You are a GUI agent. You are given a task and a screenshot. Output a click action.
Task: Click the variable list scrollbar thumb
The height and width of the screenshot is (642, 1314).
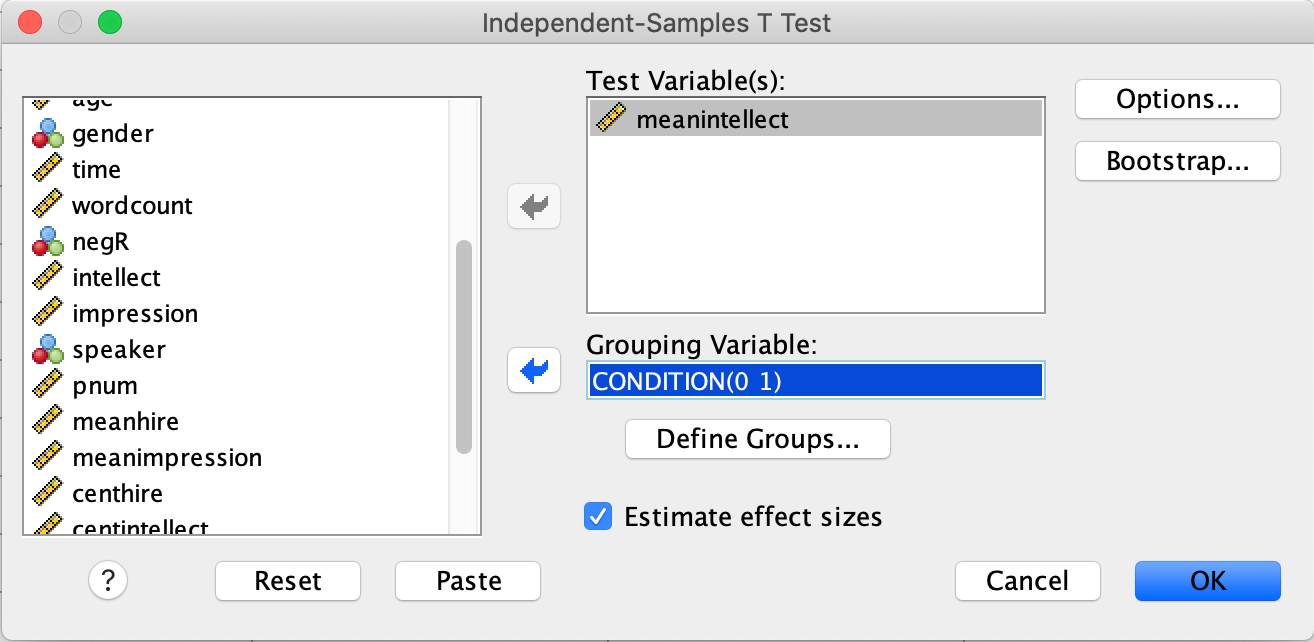coord(464,348)
